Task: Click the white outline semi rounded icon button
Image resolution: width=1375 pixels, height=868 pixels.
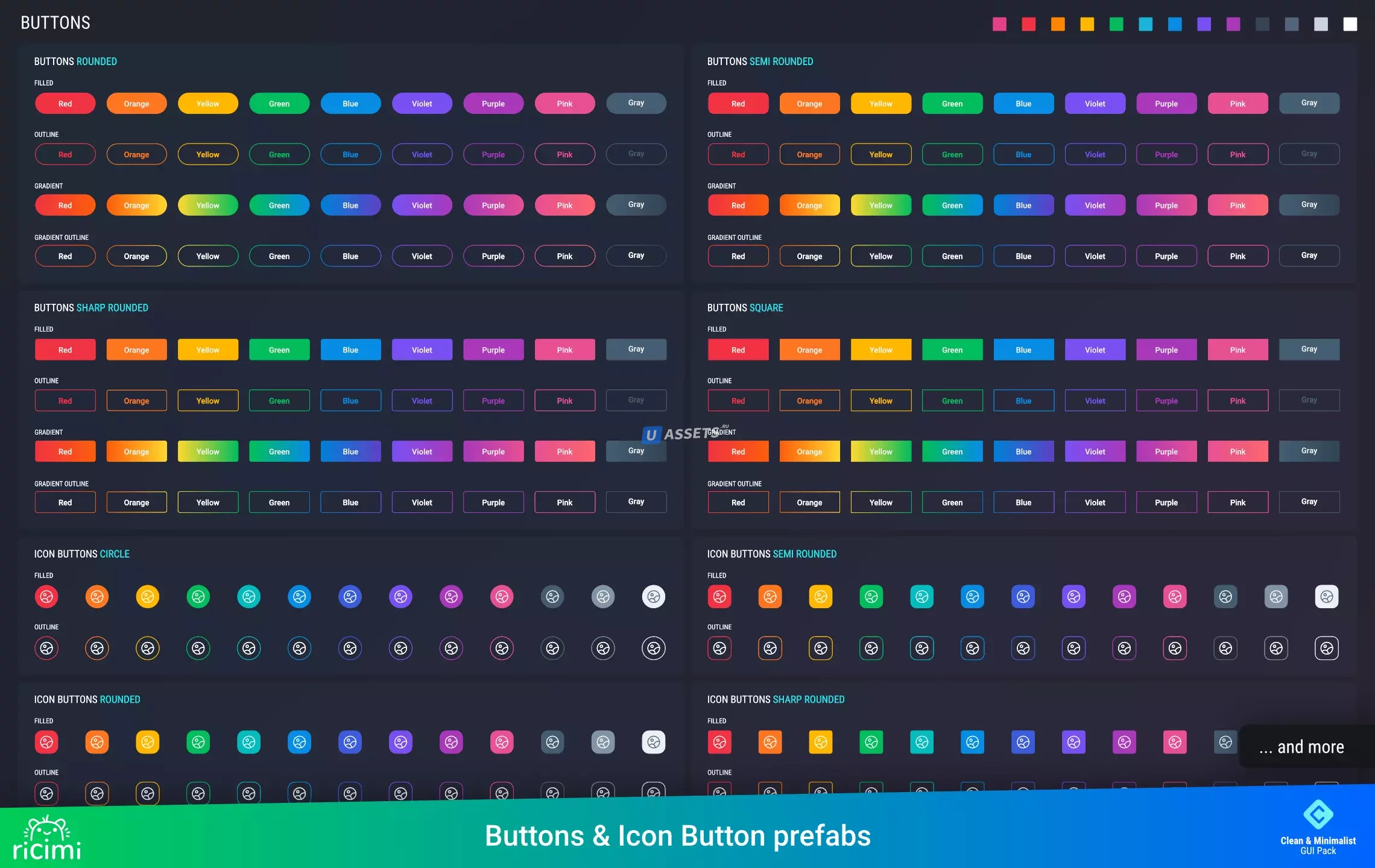Action: point(1327,648)
